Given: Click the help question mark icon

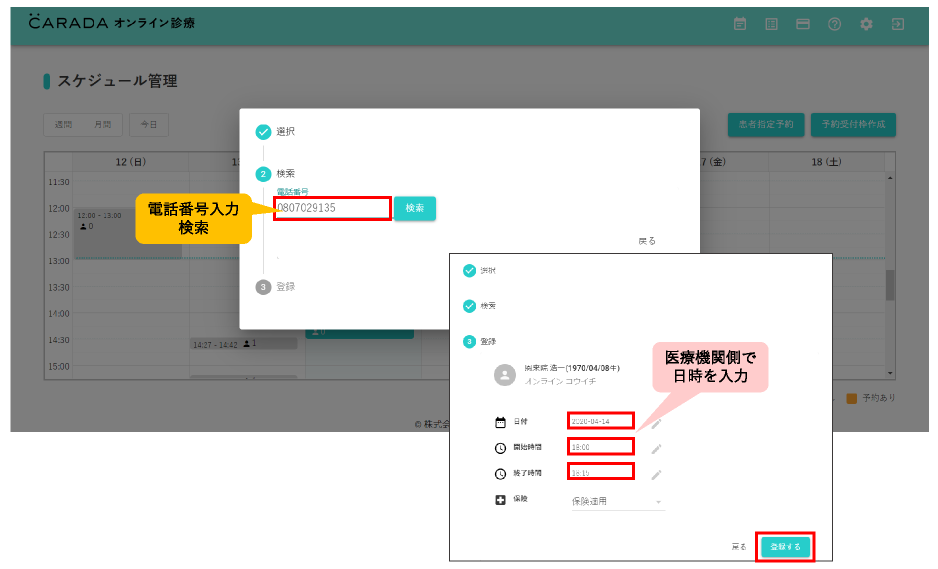Looking at the screenshot, I should click(x=834, y=24).
